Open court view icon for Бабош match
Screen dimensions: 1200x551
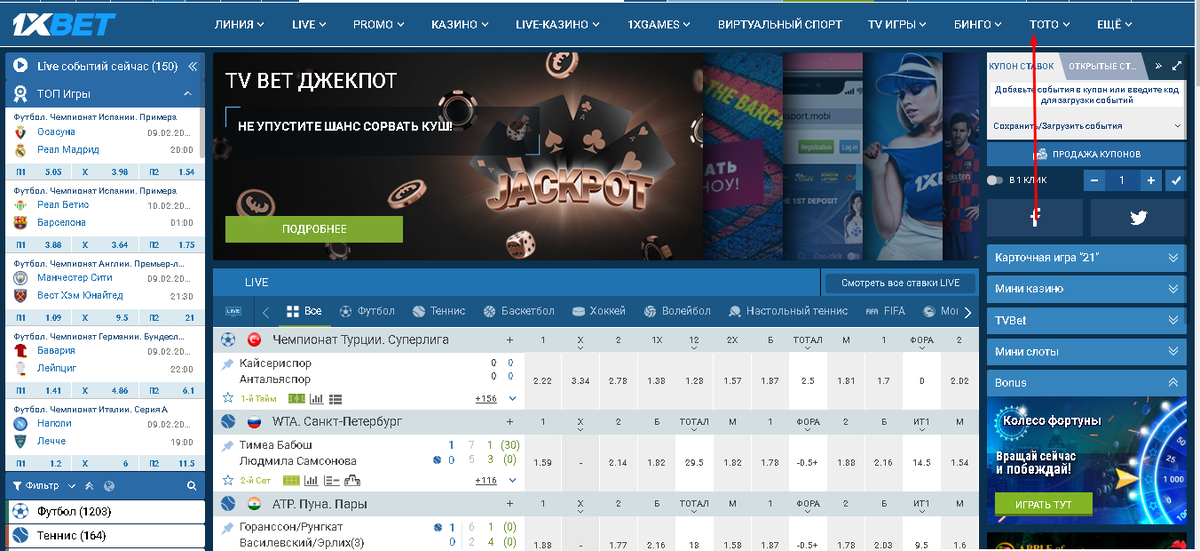(294, 480)
